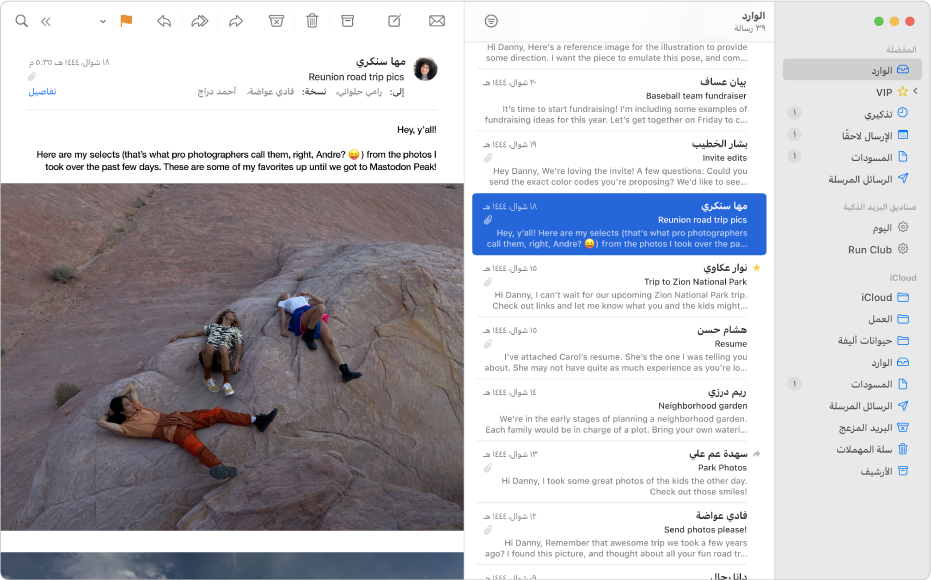Select Invite edits email

(619, 163)
